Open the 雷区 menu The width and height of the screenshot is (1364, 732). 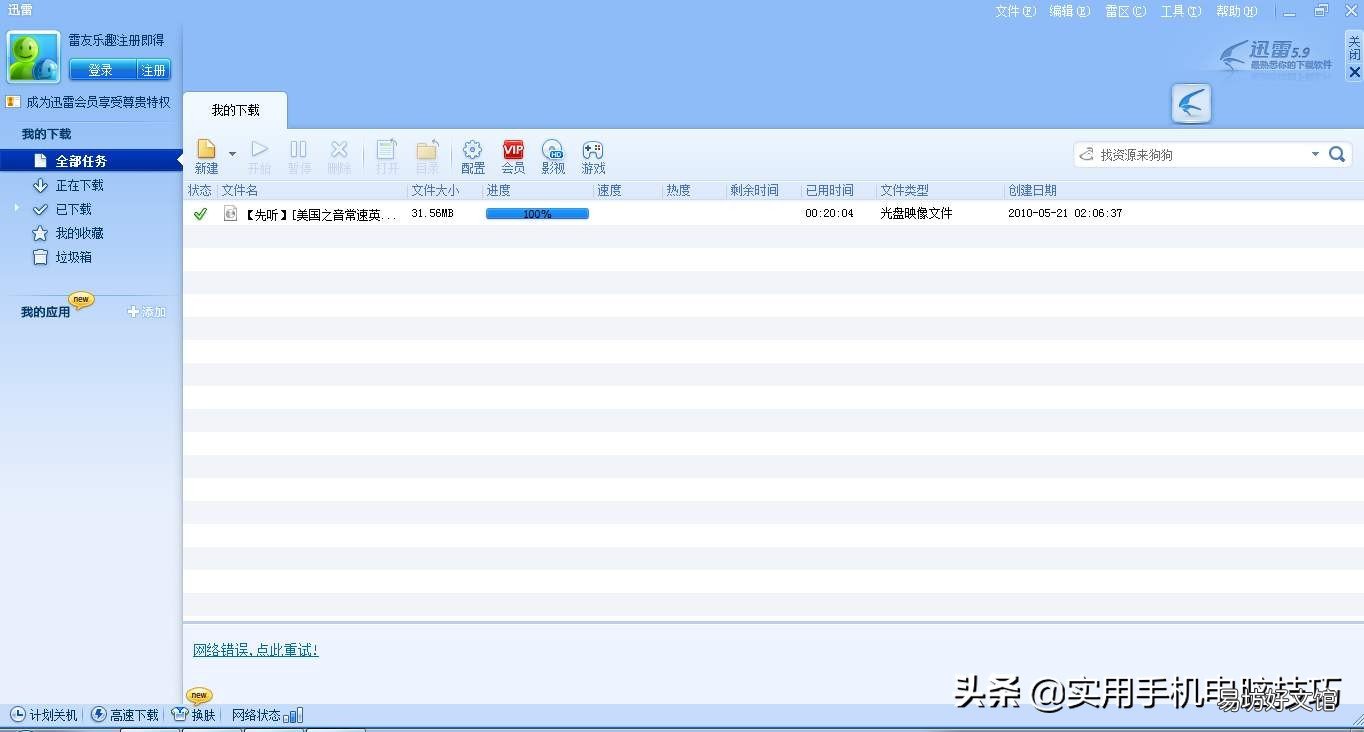[x=1125, y=11]
